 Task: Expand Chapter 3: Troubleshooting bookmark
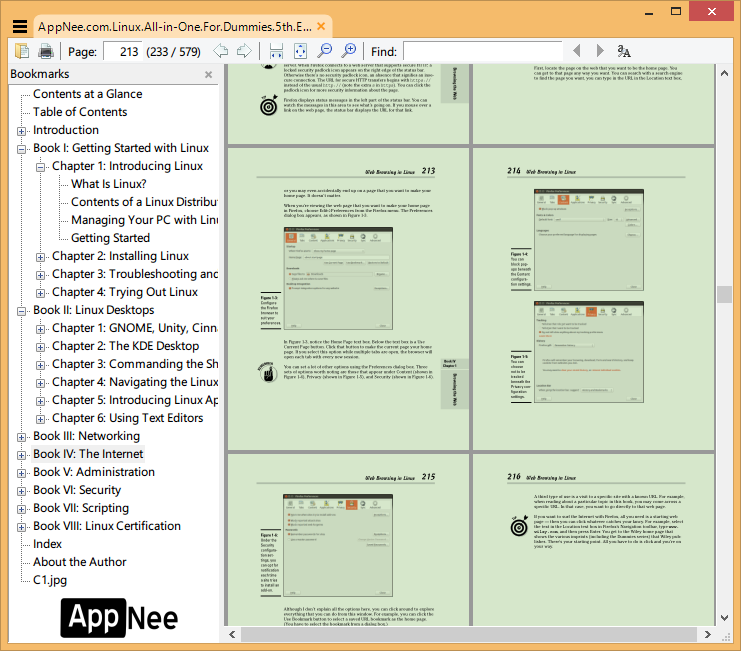coord(41,275)
